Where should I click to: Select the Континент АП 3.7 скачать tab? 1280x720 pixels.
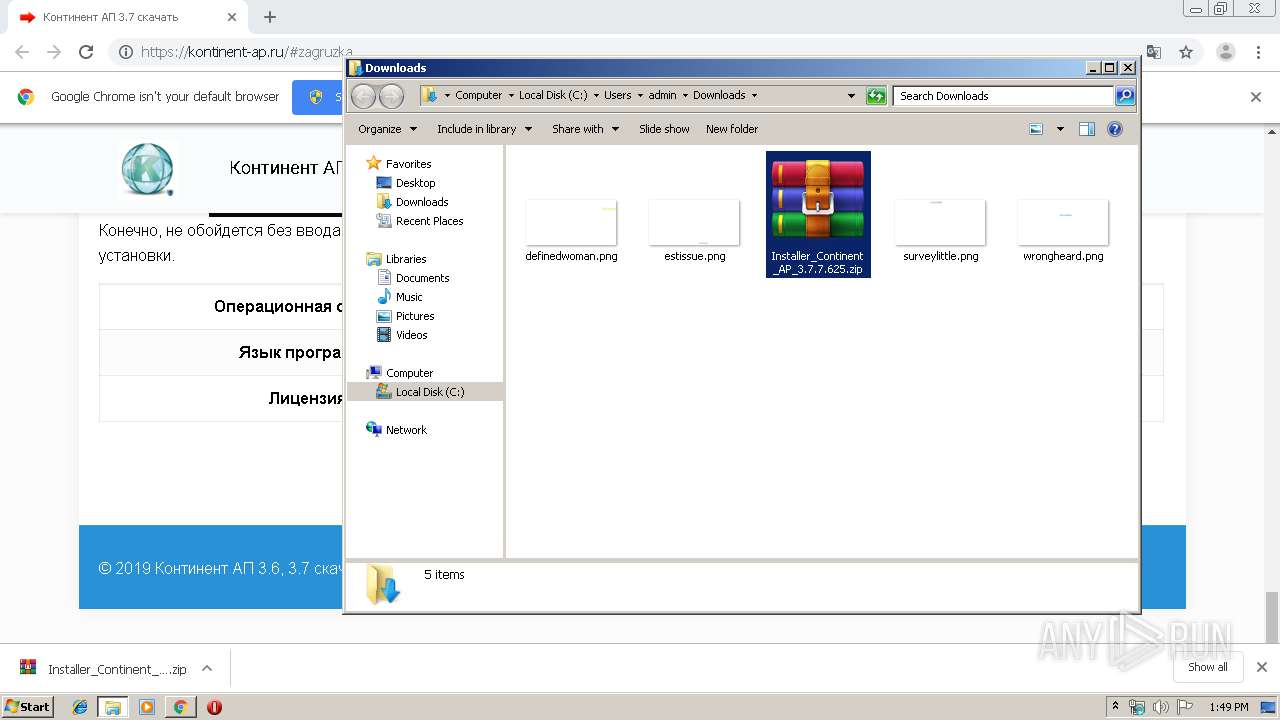point(128,17)
